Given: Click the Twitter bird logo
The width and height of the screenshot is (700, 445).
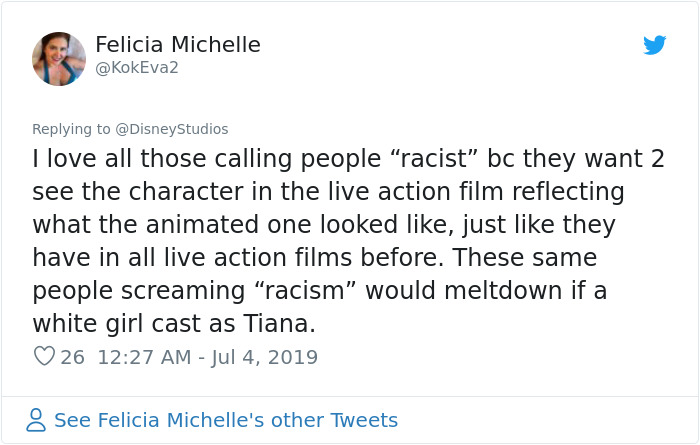Looking at the screenshot, I should pyautogui.click(x=654, y=45).
